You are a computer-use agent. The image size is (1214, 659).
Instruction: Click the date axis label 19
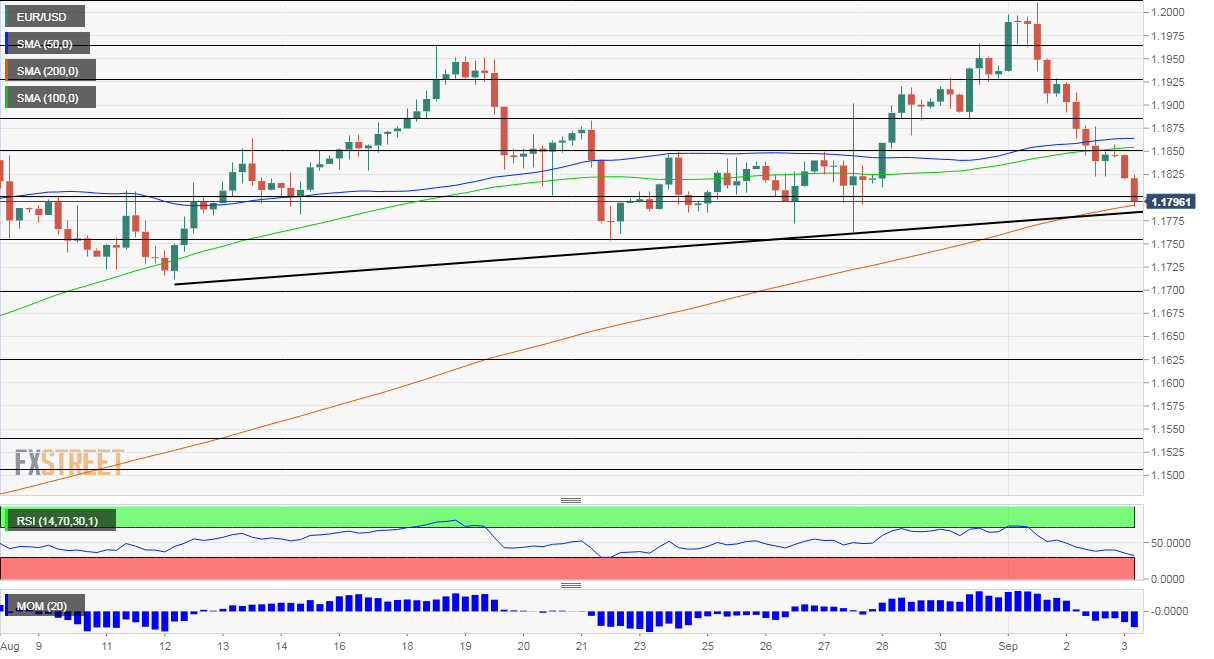coord(465,646)
